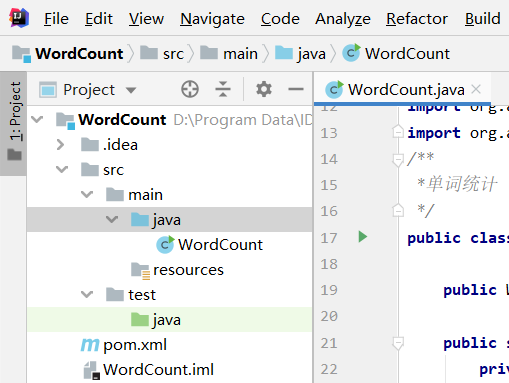The image size is (509, 383).
Task: Toggle the fold marker on line 21
Action: point(398,343)
